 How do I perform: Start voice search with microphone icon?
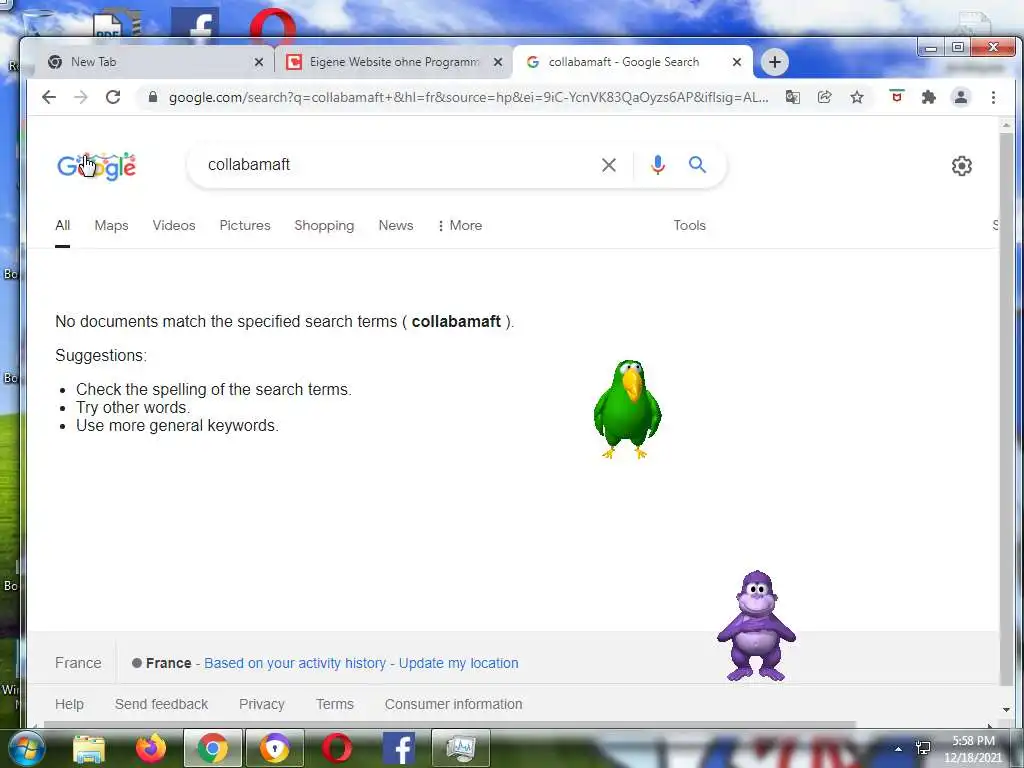coord(658,165)
